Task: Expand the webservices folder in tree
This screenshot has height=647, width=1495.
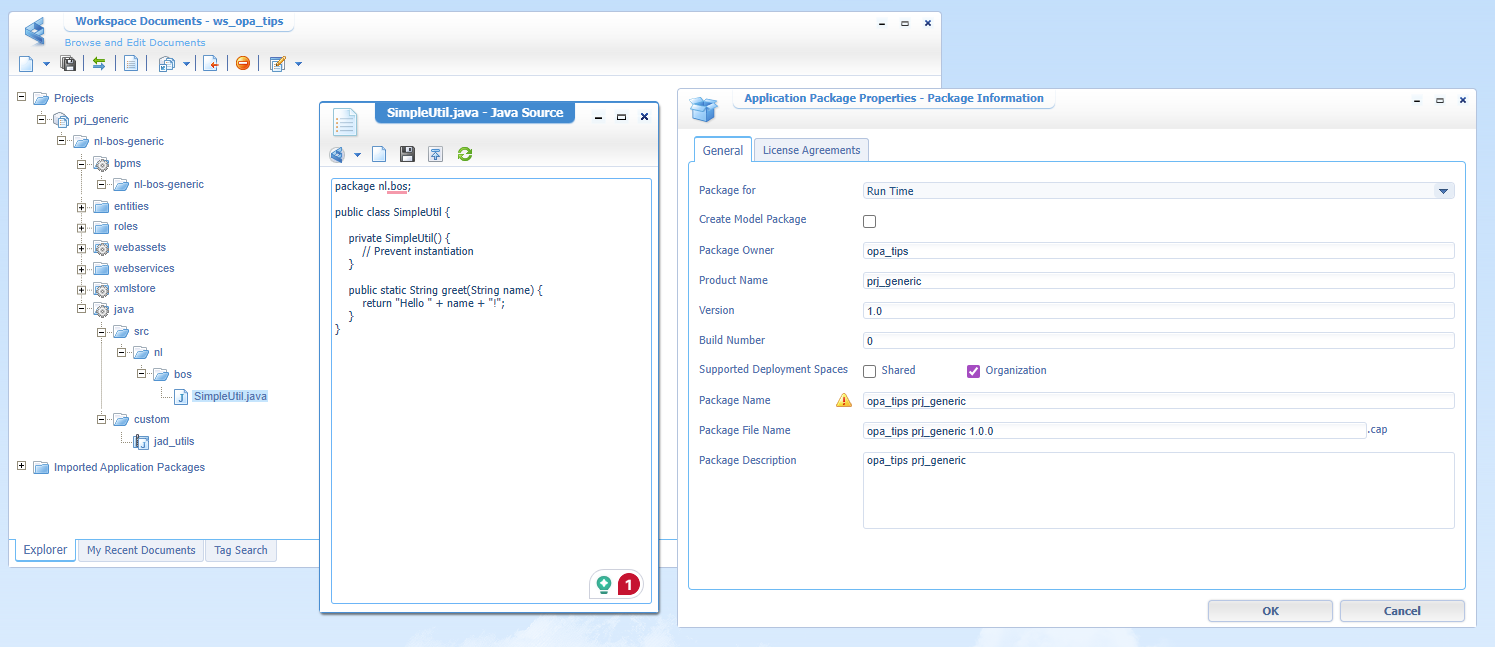Action: pyautogui.click(x=82, y=269)
